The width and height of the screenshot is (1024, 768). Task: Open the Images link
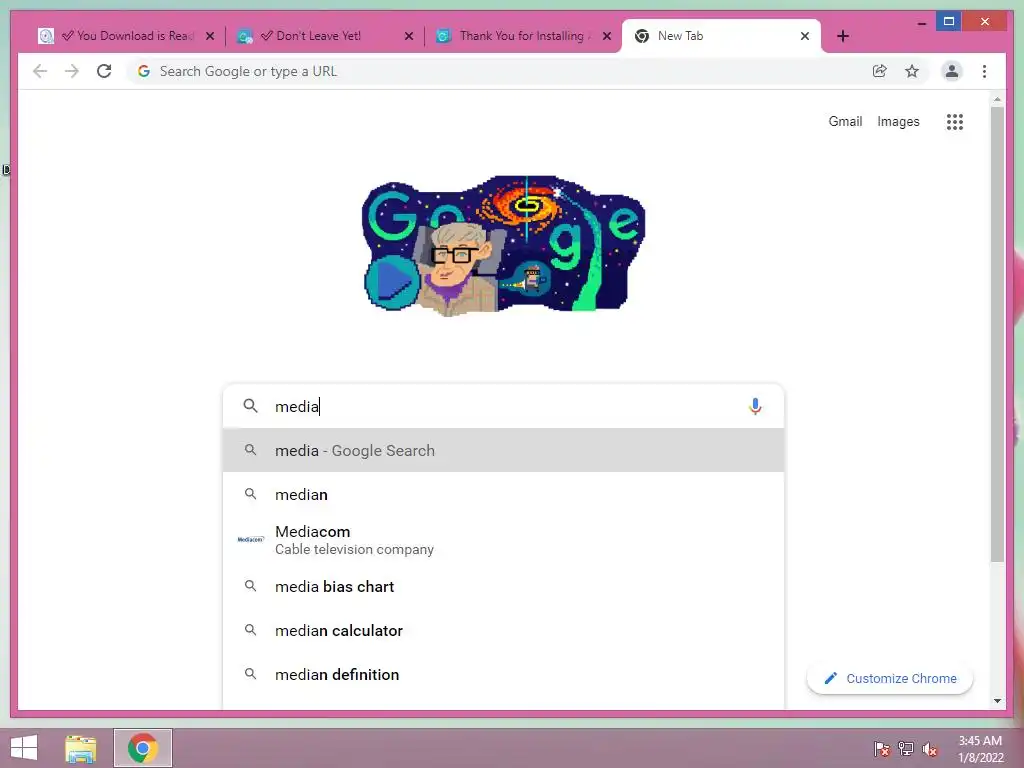pyautogui.click(x=898, y=121)
